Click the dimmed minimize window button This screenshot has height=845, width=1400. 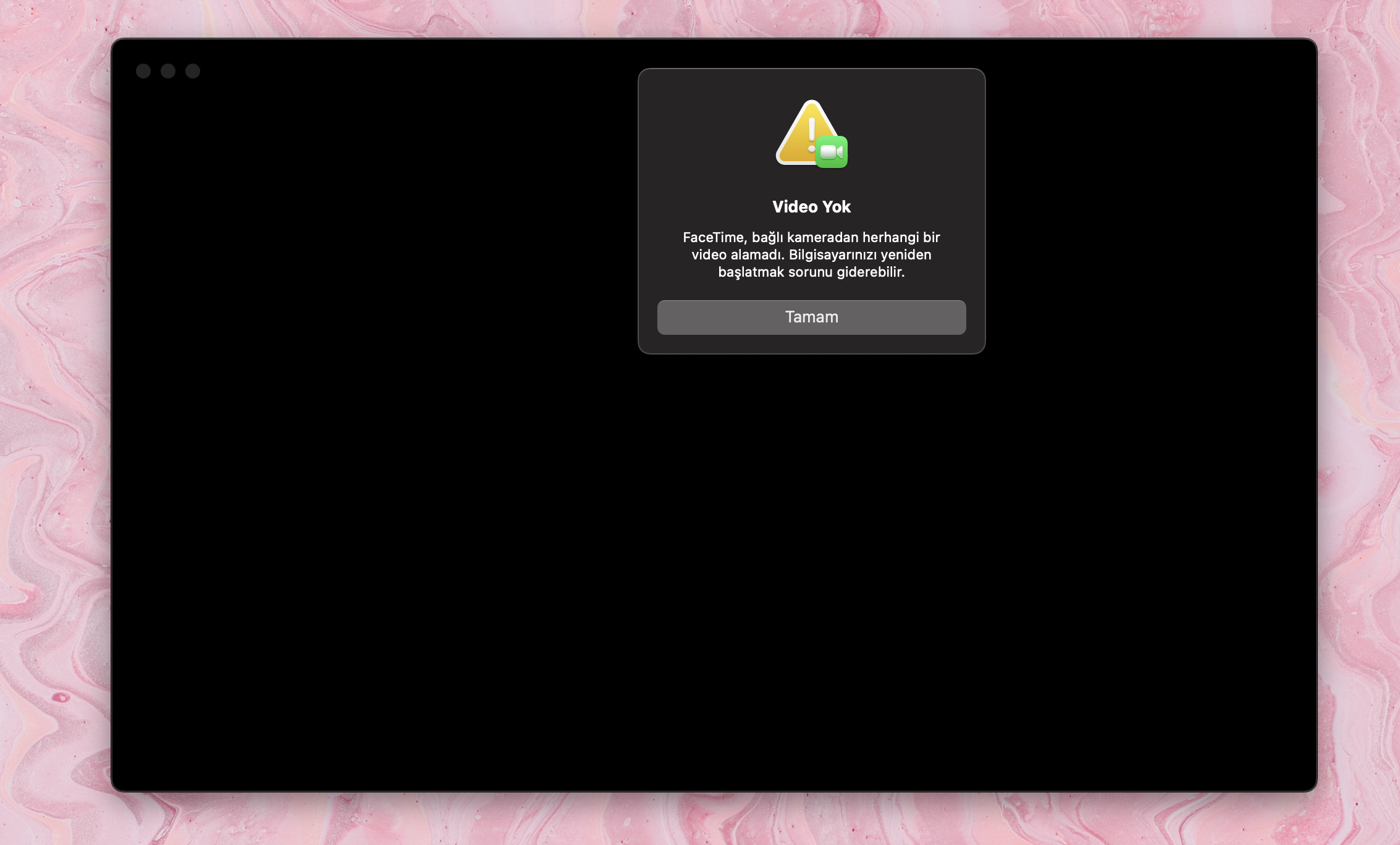pos(168,71)
